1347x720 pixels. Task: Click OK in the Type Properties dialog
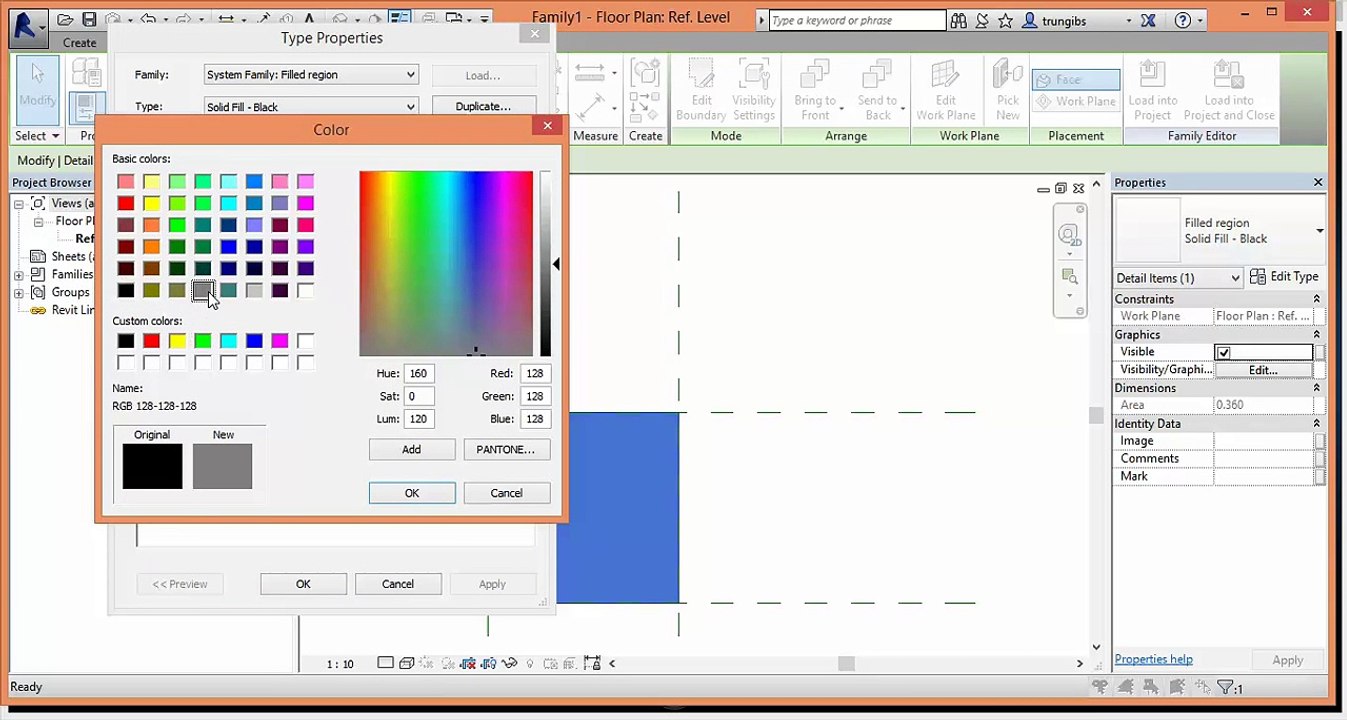tap(303, 584)
